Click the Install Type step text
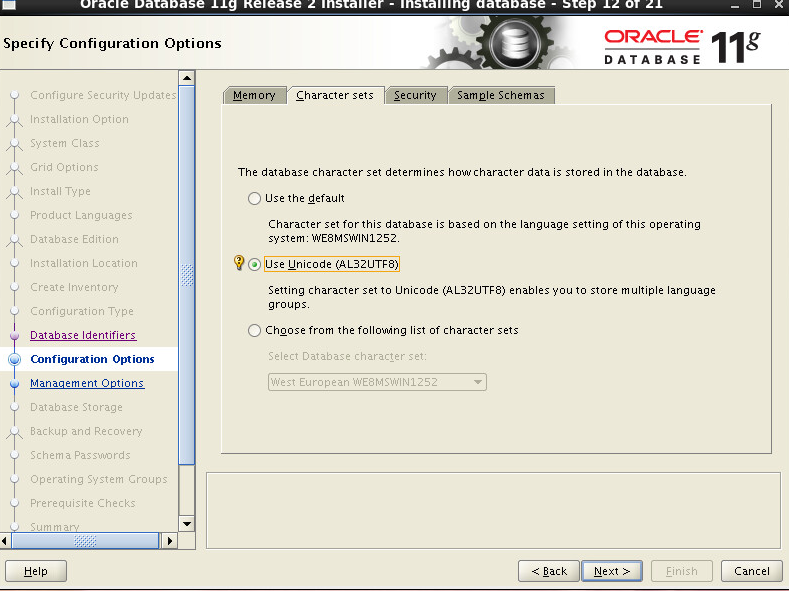789x591 pixels. click(x=60, y=191)
